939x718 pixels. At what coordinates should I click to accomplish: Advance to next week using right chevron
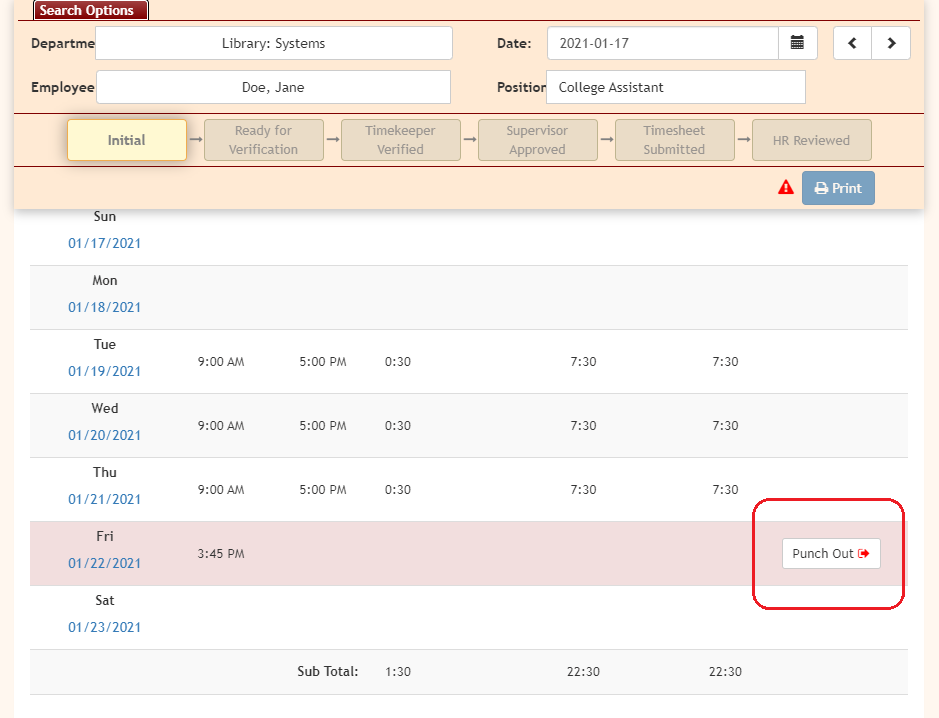(891, 43)
